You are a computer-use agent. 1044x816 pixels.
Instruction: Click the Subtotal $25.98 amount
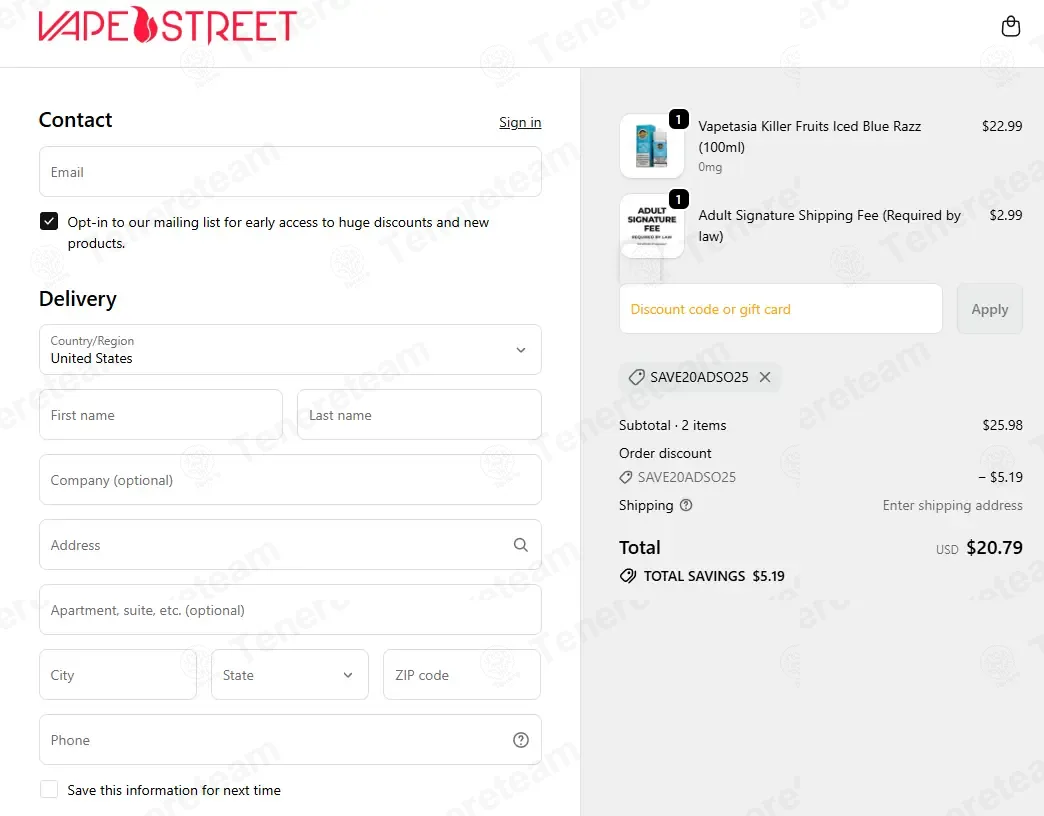[x=1002, y=425]
